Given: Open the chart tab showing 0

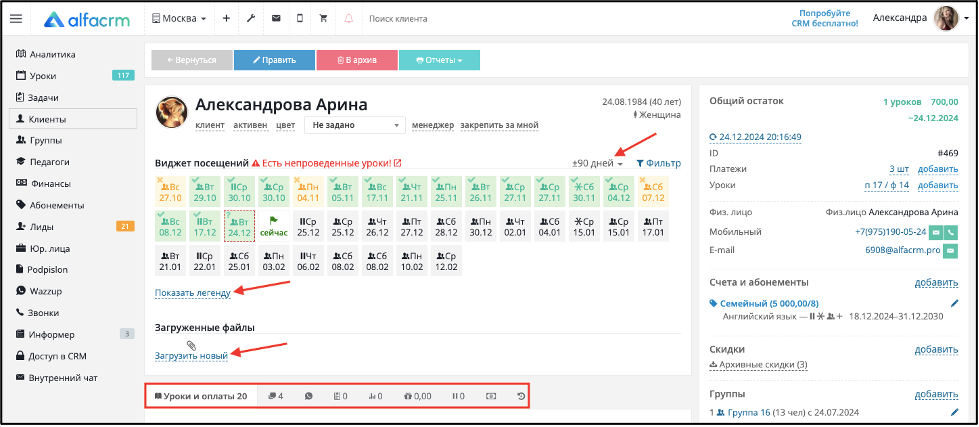Looking at the screenshot, I should click(x=375, y=396).
